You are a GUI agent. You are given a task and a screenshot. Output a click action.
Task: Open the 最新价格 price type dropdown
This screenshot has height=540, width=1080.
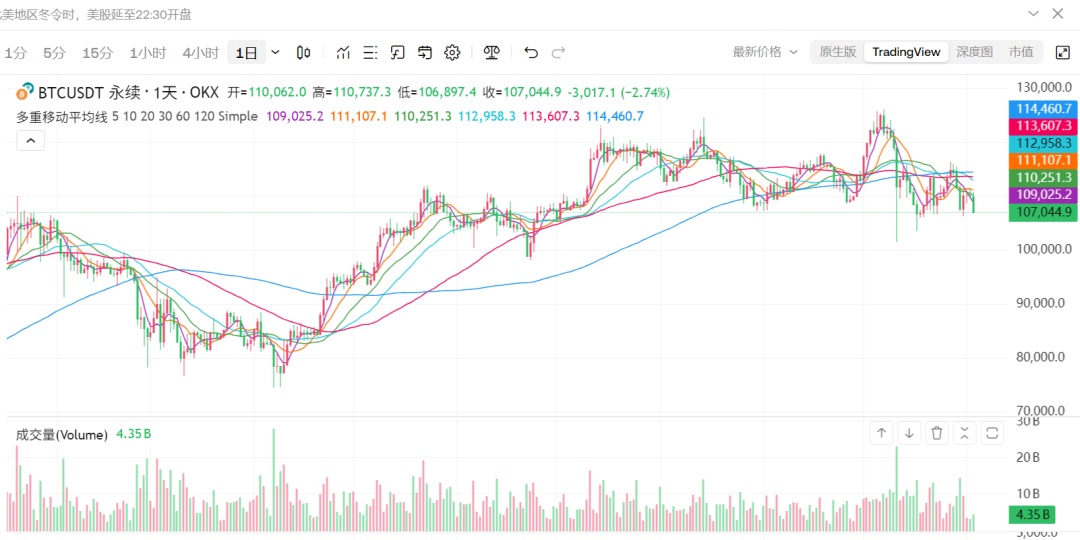pos(765,52)
